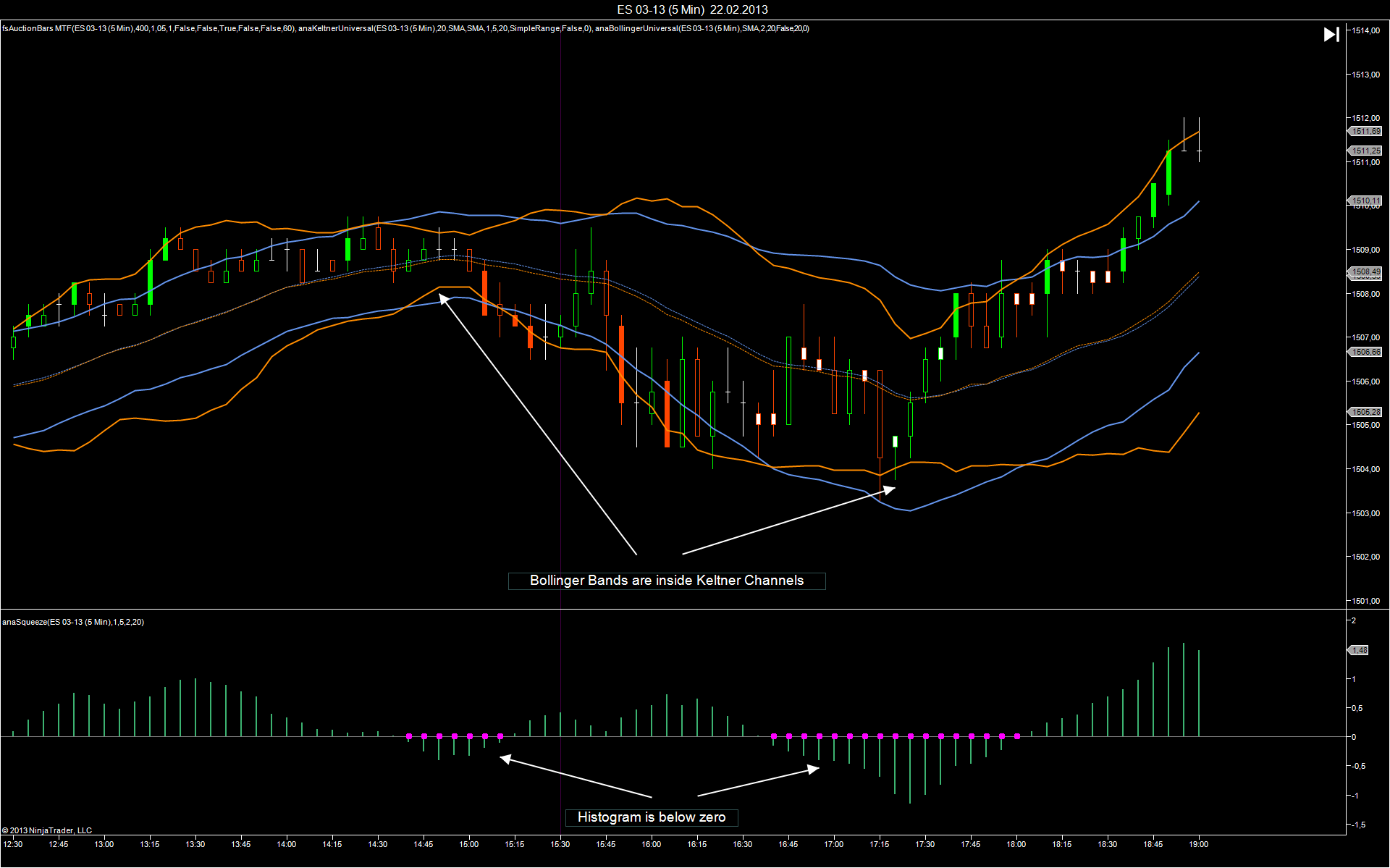
Task: Click the 17:45 time axis label
Action: [971, 844]
